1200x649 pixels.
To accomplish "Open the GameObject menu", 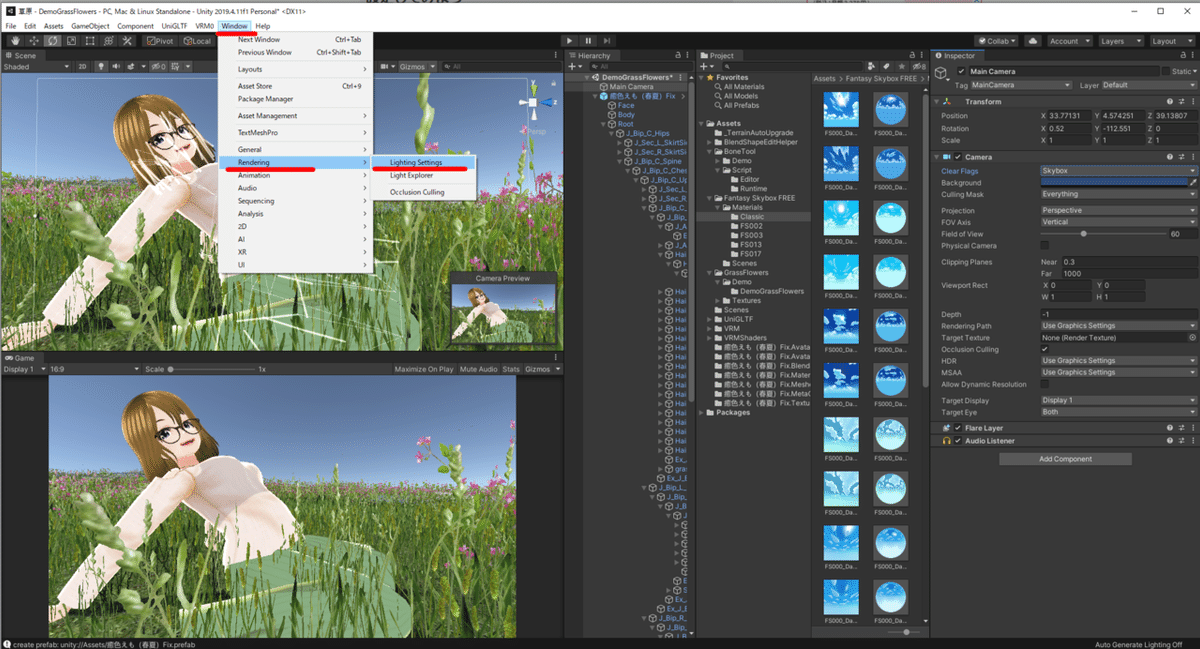I will tap(90, 26).
